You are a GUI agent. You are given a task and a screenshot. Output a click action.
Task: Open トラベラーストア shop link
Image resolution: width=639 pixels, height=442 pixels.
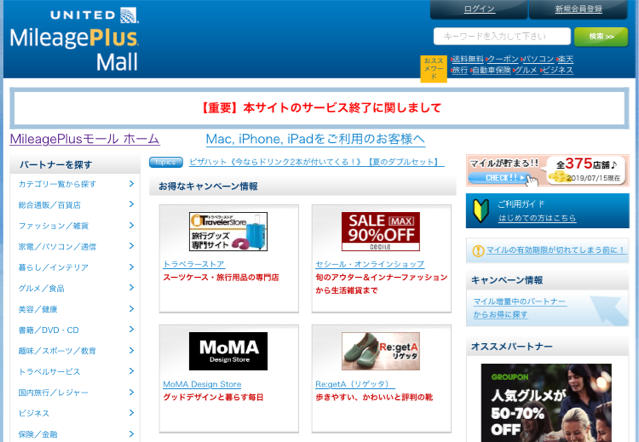[x=194, y=264]
